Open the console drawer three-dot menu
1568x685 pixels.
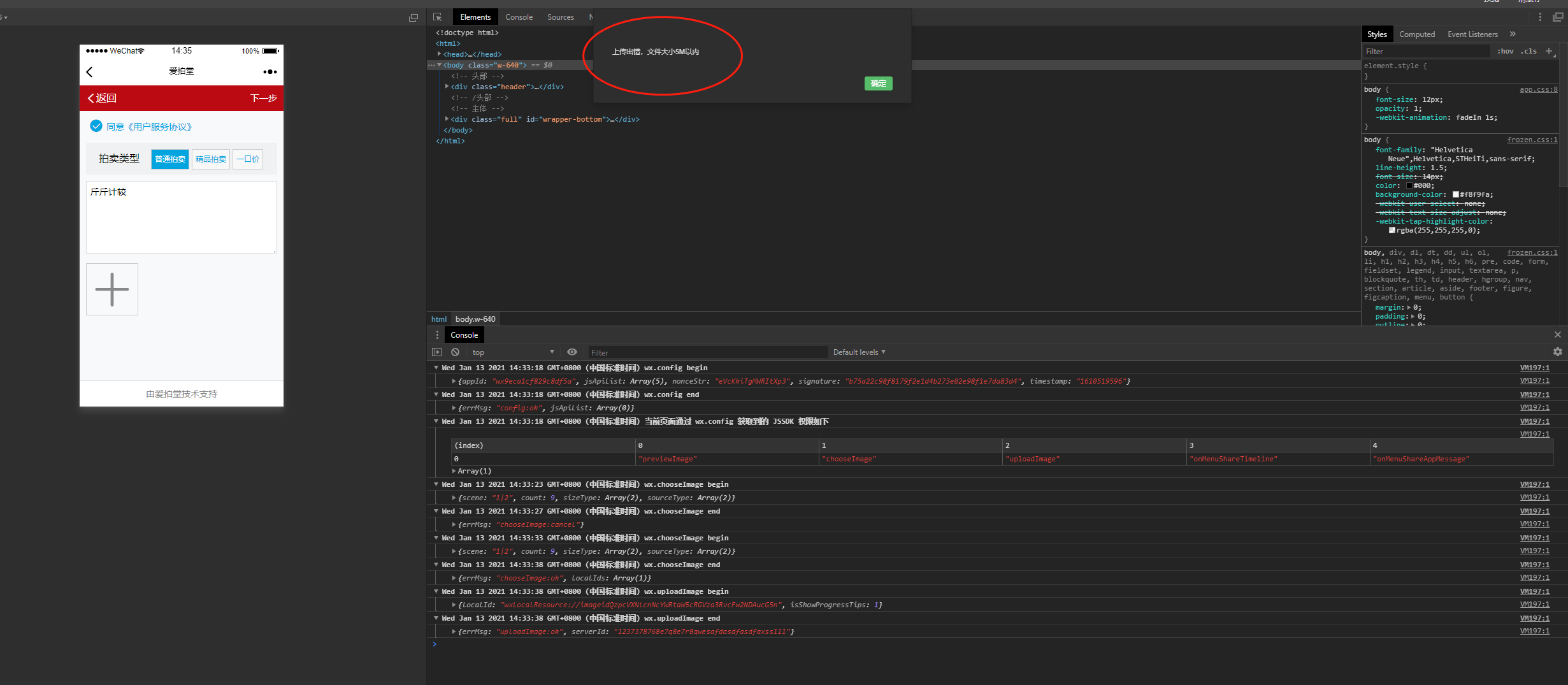point(437,335)
